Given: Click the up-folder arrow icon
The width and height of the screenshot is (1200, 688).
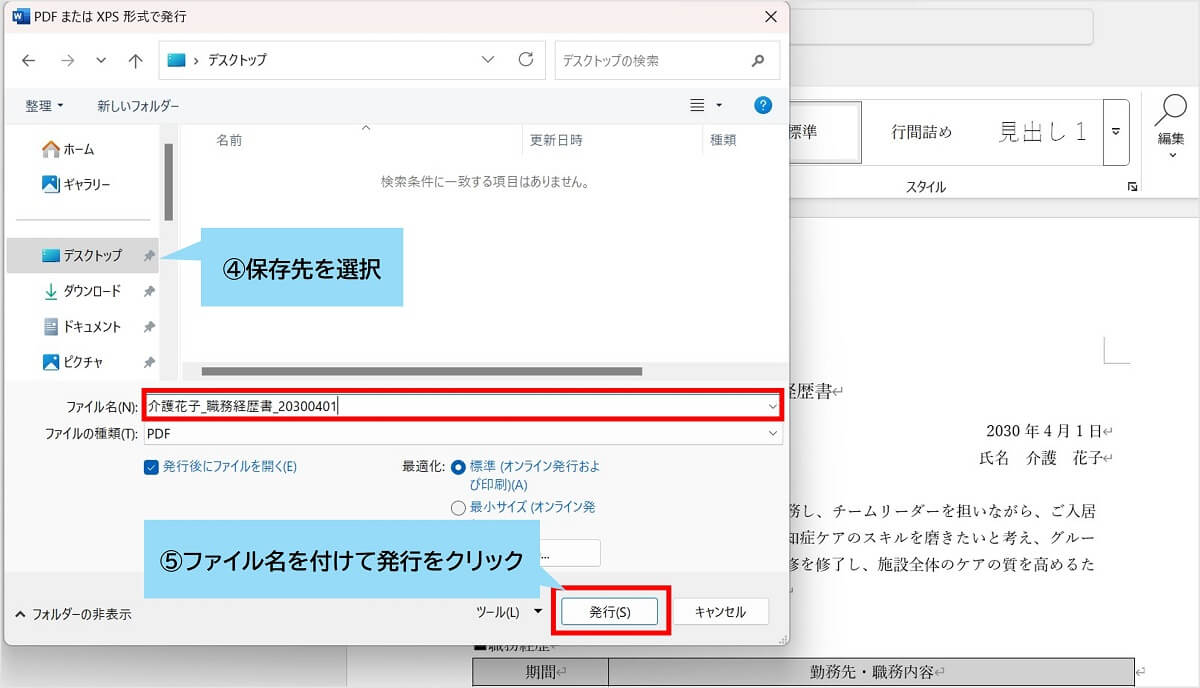Looking at the screenshot, I should [136, 61].
